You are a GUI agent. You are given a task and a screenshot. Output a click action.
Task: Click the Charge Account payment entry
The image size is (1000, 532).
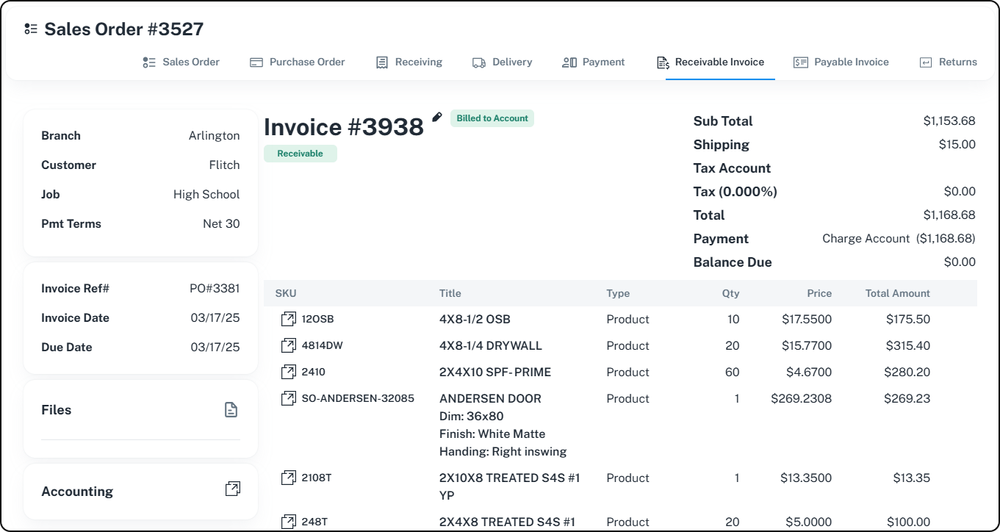click(899, 239)
